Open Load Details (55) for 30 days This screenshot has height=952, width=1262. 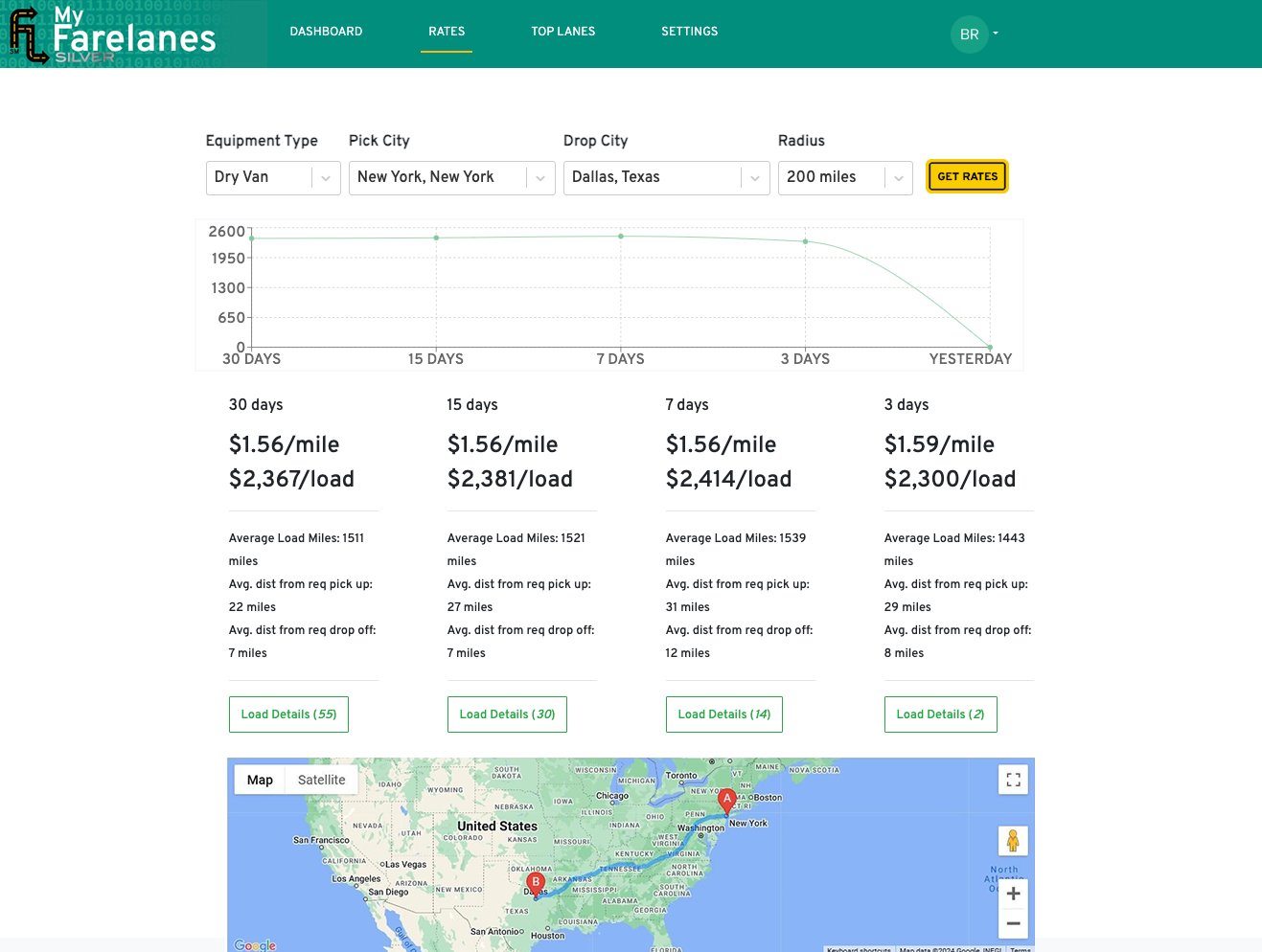click(288, 714)
